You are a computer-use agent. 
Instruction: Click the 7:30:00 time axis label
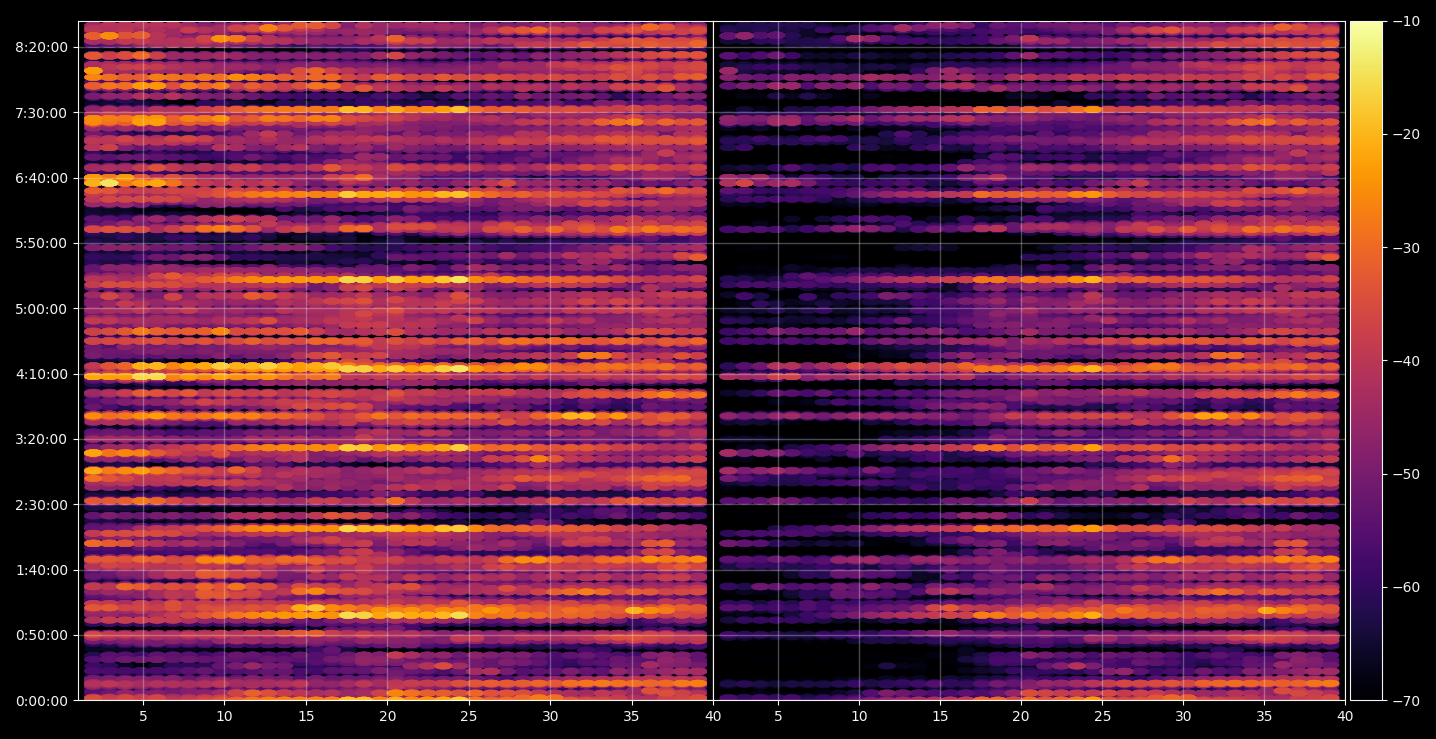(x=42, y=113)
